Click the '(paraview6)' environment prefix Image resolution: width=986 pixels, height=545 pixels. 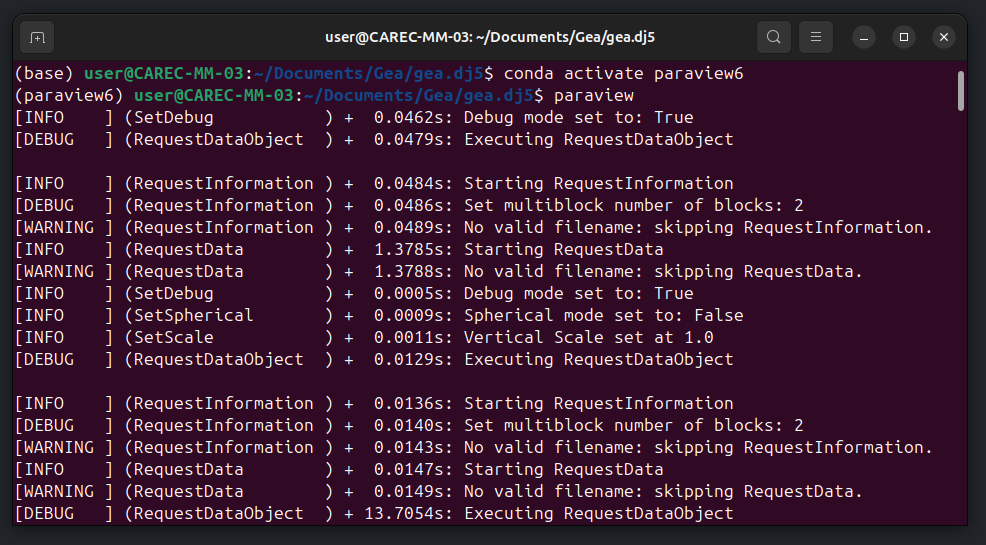pos(70,96)
